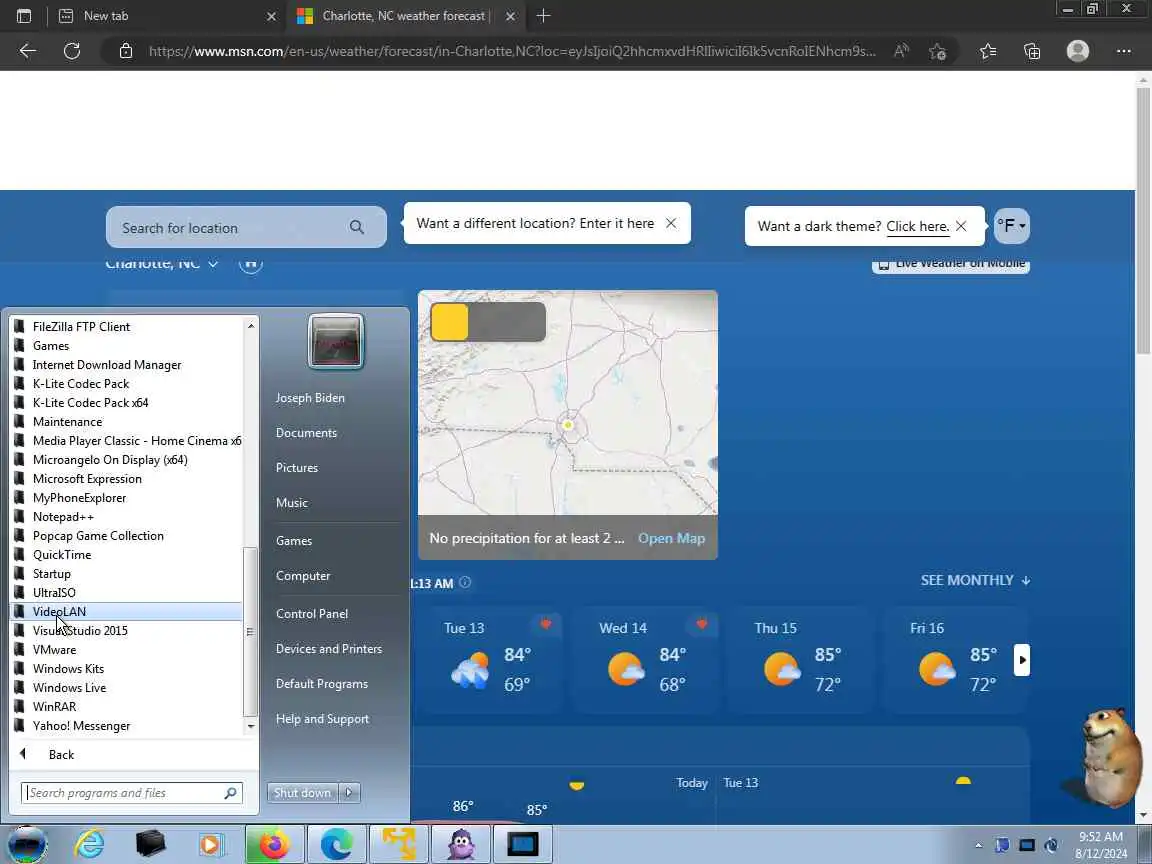Screen dimensions: 1152x864
Task: Open Firefox from taskbar
Action: 274,844
